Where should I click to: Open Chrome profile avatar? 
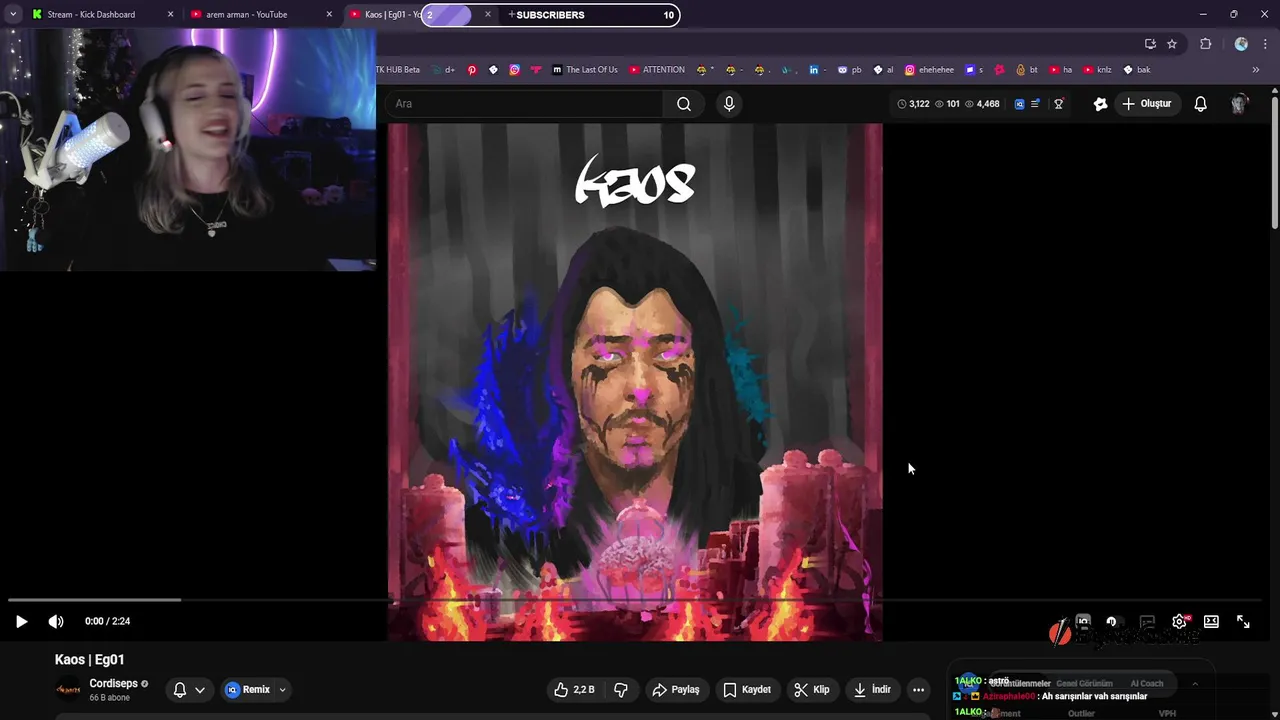click(x=1241, y=43)
